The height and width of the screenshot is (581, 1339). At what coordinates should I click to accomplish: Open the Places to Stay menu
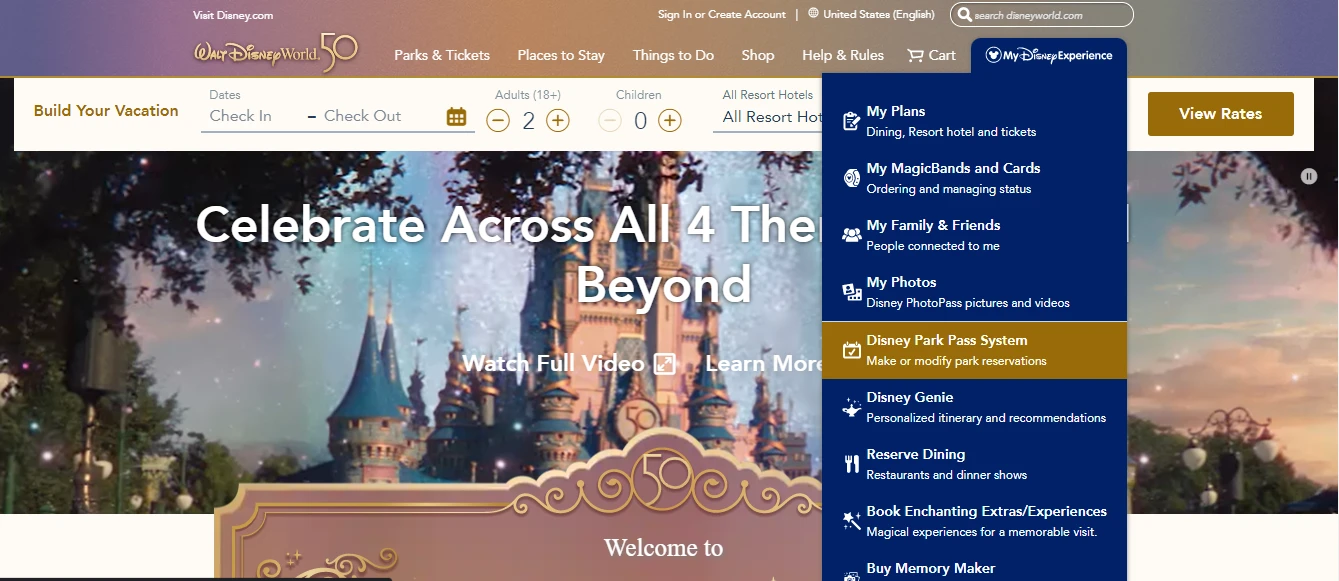561,55
